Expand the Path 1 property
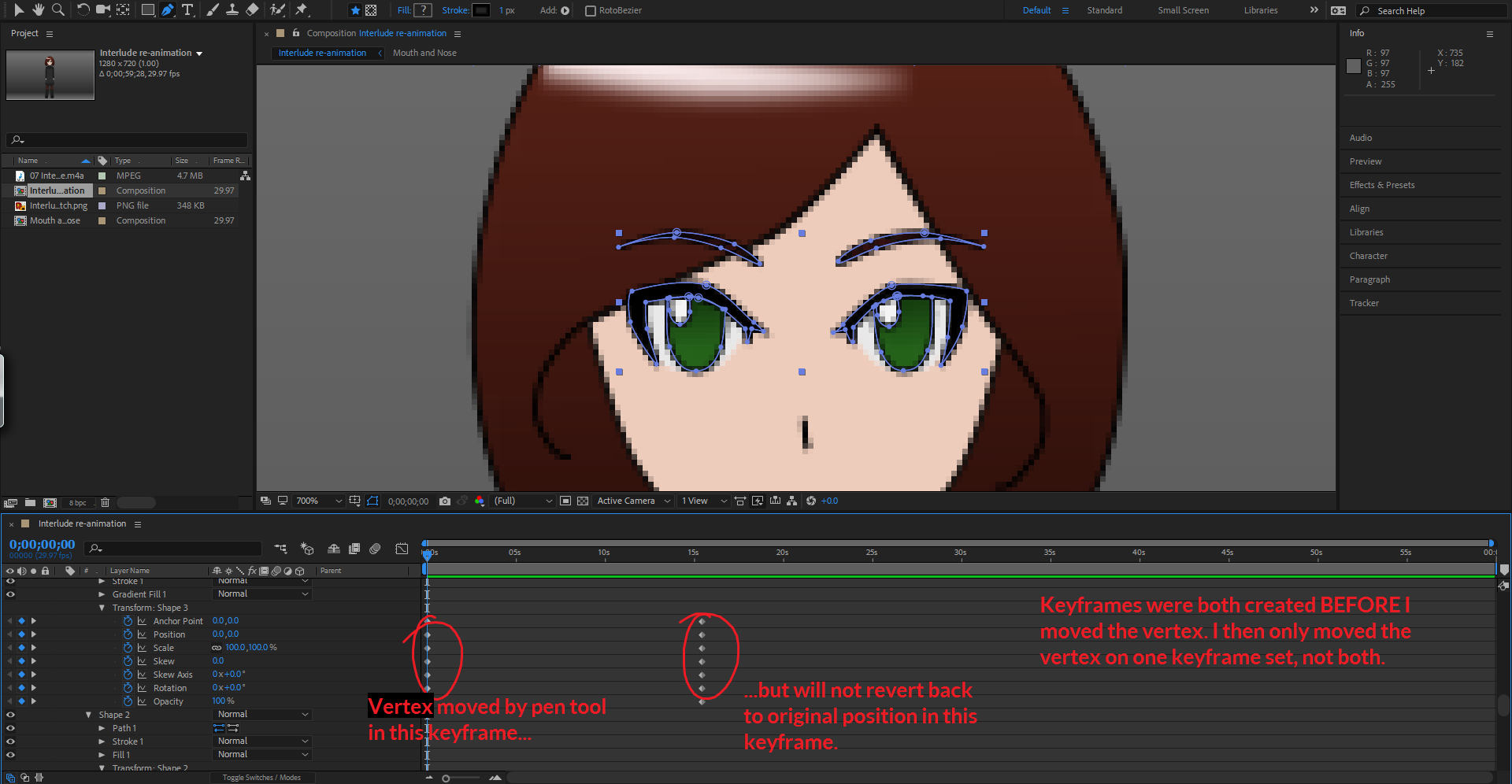The height and width of the screenshot is (784, 1512). 102,728
